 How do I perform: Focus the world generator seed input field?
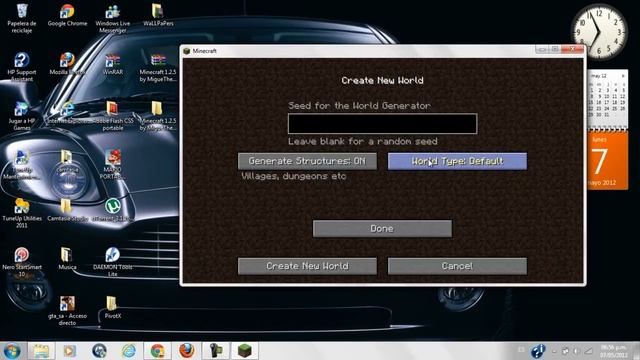click(382, 124)
